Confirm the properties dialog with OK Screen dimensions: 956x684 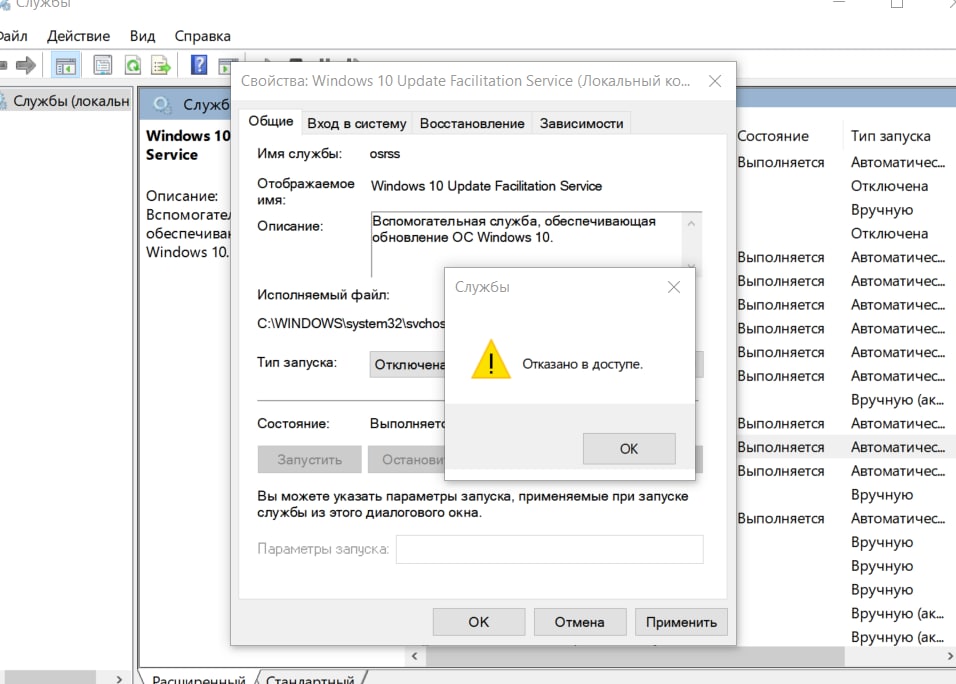click(479, 622)
